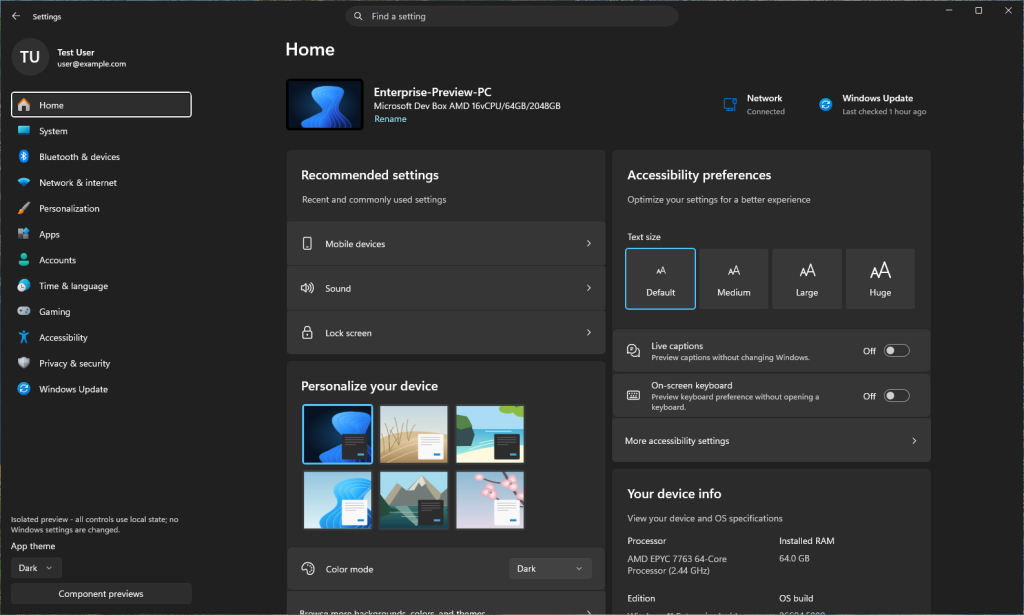This screenshot has width=1024, height=615.
Task: Expand More accessibility settings chevron
Action: 914,441
